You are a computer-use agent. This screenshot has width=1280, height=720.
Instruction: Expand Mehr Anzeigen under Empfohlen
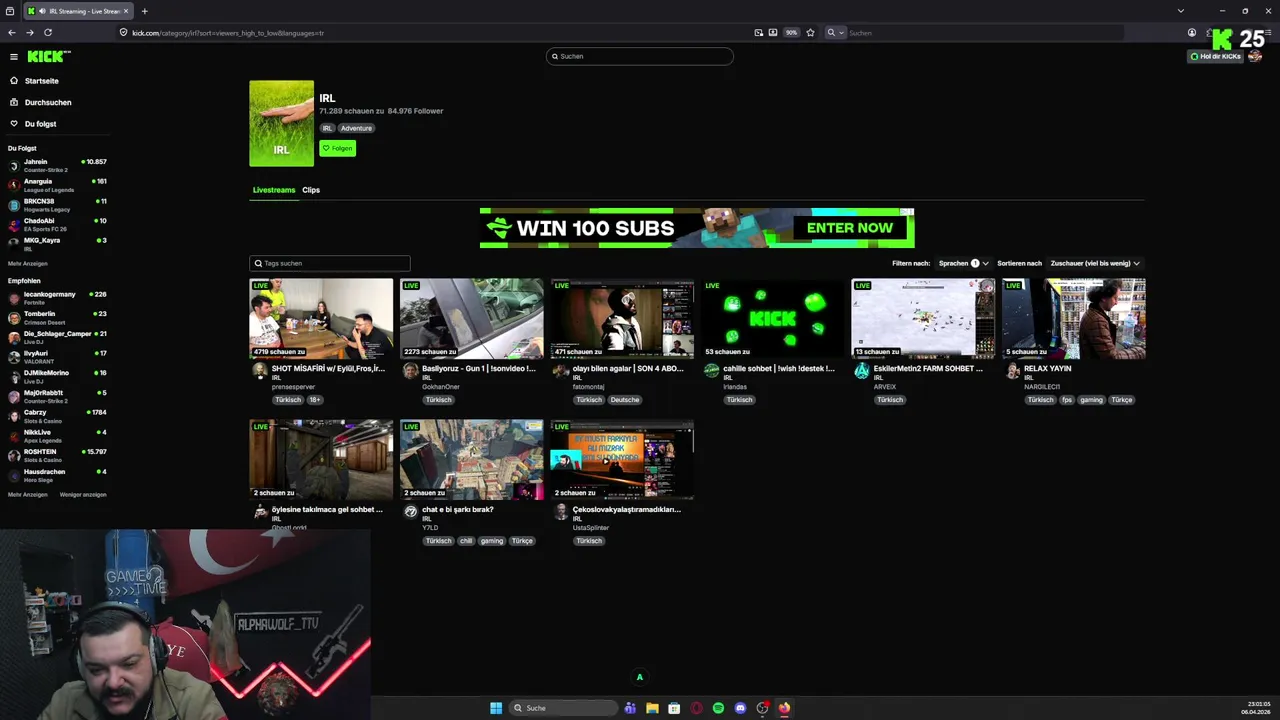(28, 495)
